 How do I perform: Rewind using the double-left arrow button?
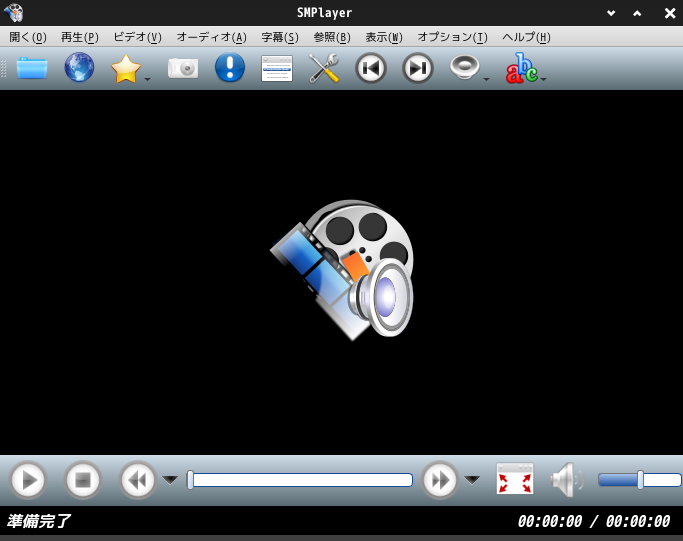click(138, 480)
